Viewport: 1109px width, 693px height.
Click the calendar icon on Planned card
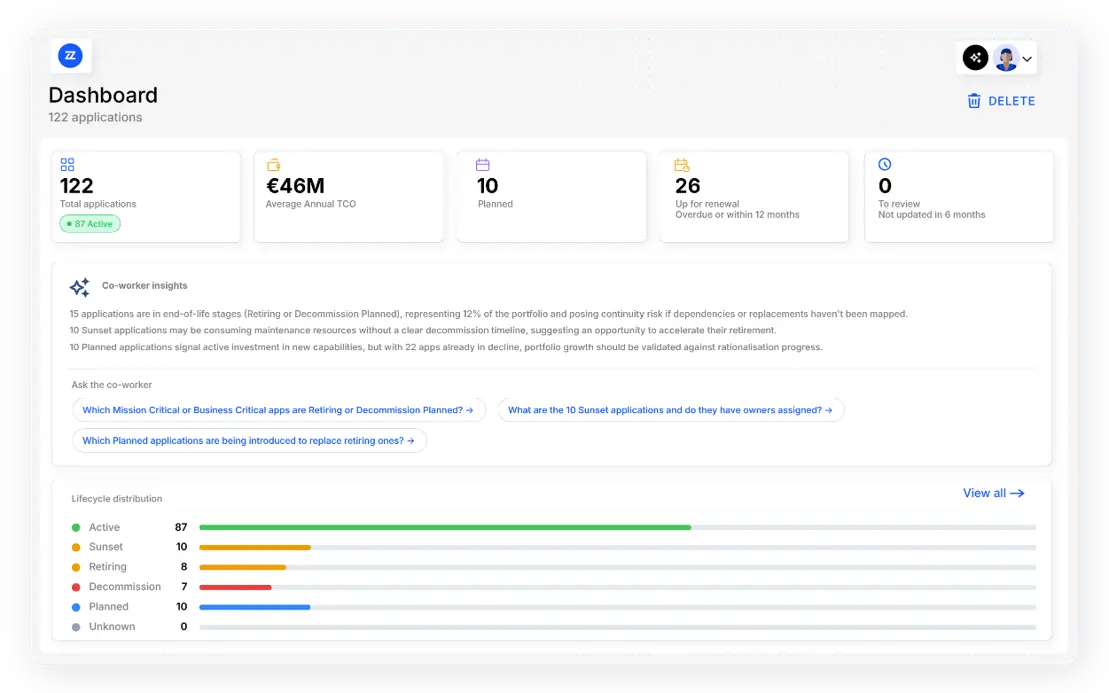tap(482, 165)
